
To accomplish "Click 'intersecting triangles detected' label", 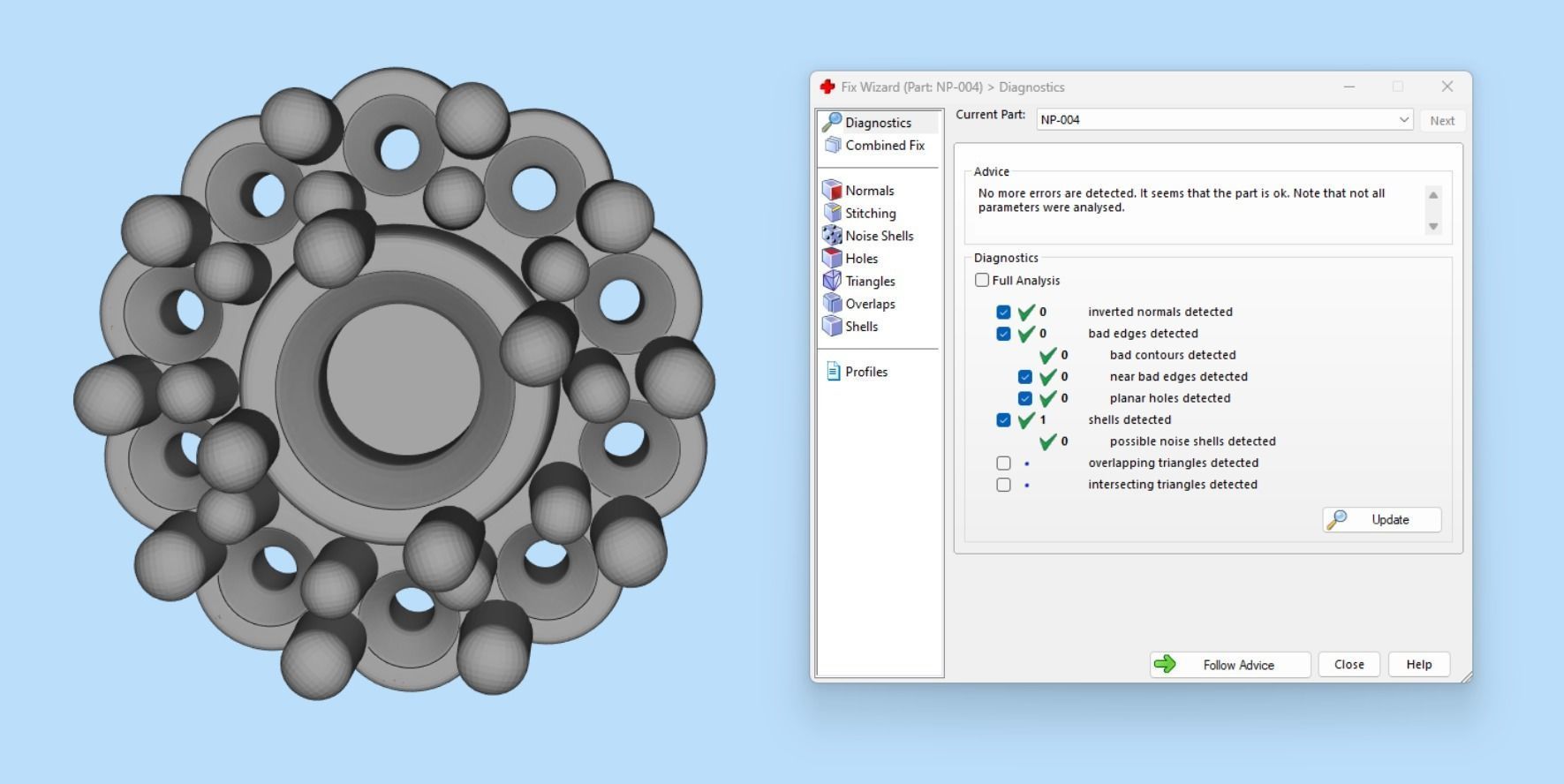I will pyautogui.click(x=1172, y=485).
